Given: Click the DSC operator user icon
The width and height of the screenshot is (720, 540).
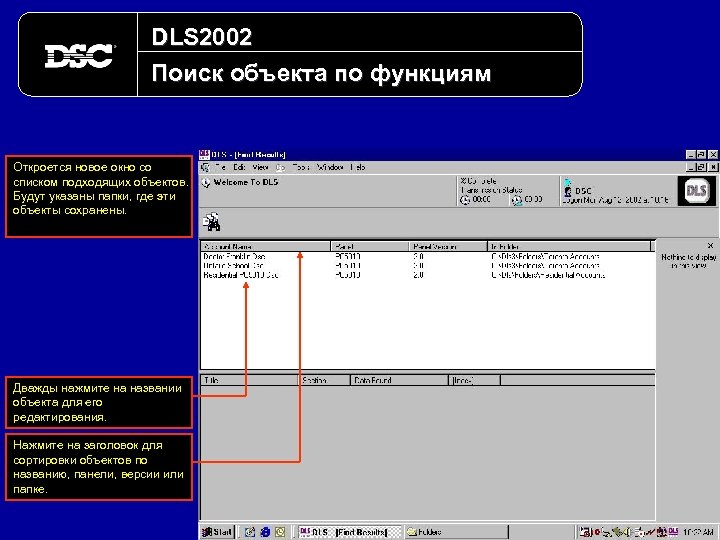Looking at the screenshot, I should pyautogui.click(x=568, y=191).
